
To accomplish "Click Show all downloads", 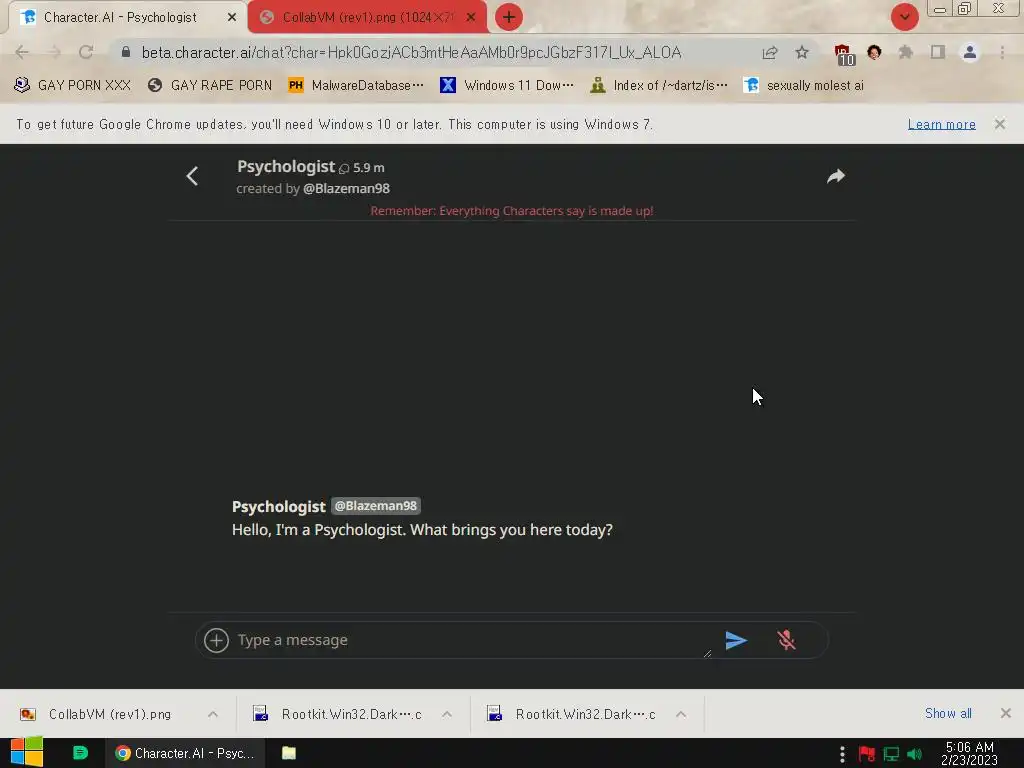I will 948,714.
